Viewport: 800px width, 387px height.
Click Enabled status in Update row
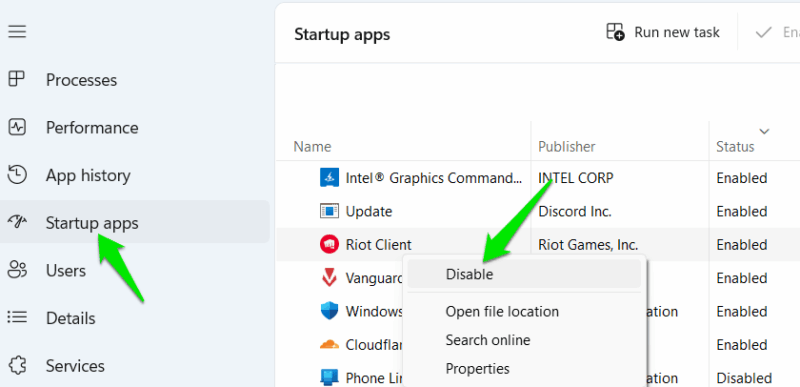point(742,211)
